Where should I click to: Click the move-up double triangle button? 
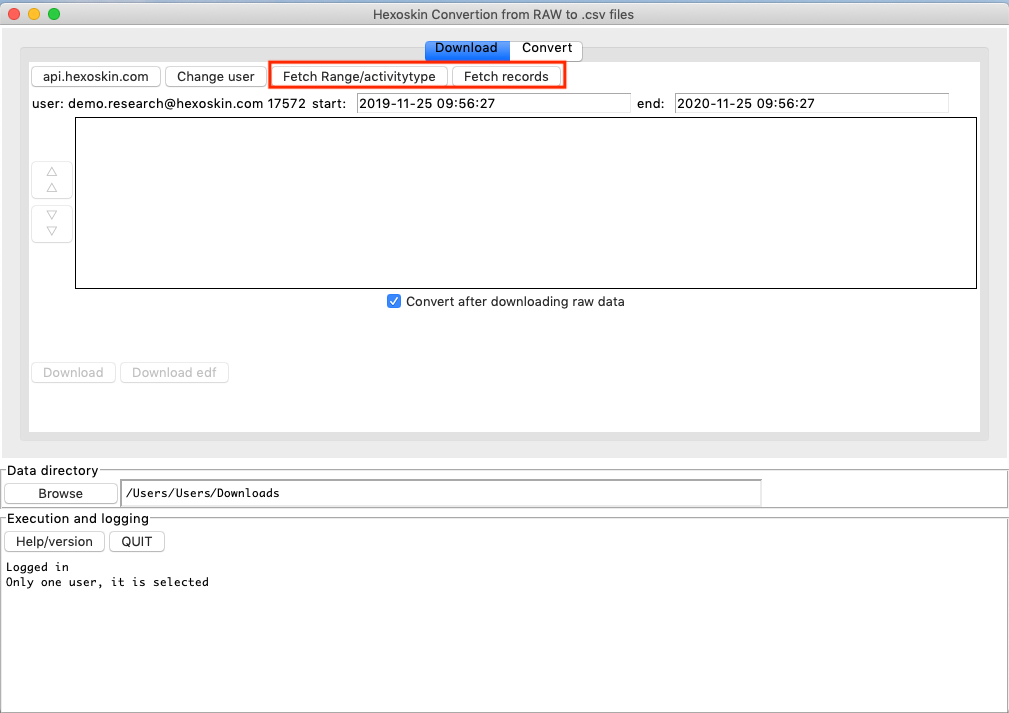tap(52, 180)
